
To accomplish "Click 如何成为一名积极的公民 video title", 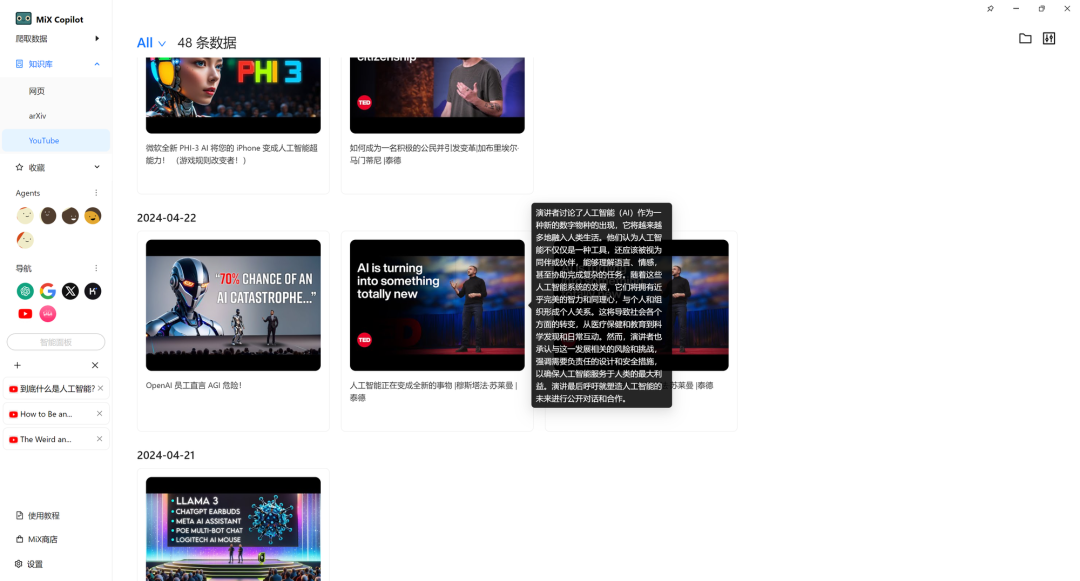I will (434, 154).
